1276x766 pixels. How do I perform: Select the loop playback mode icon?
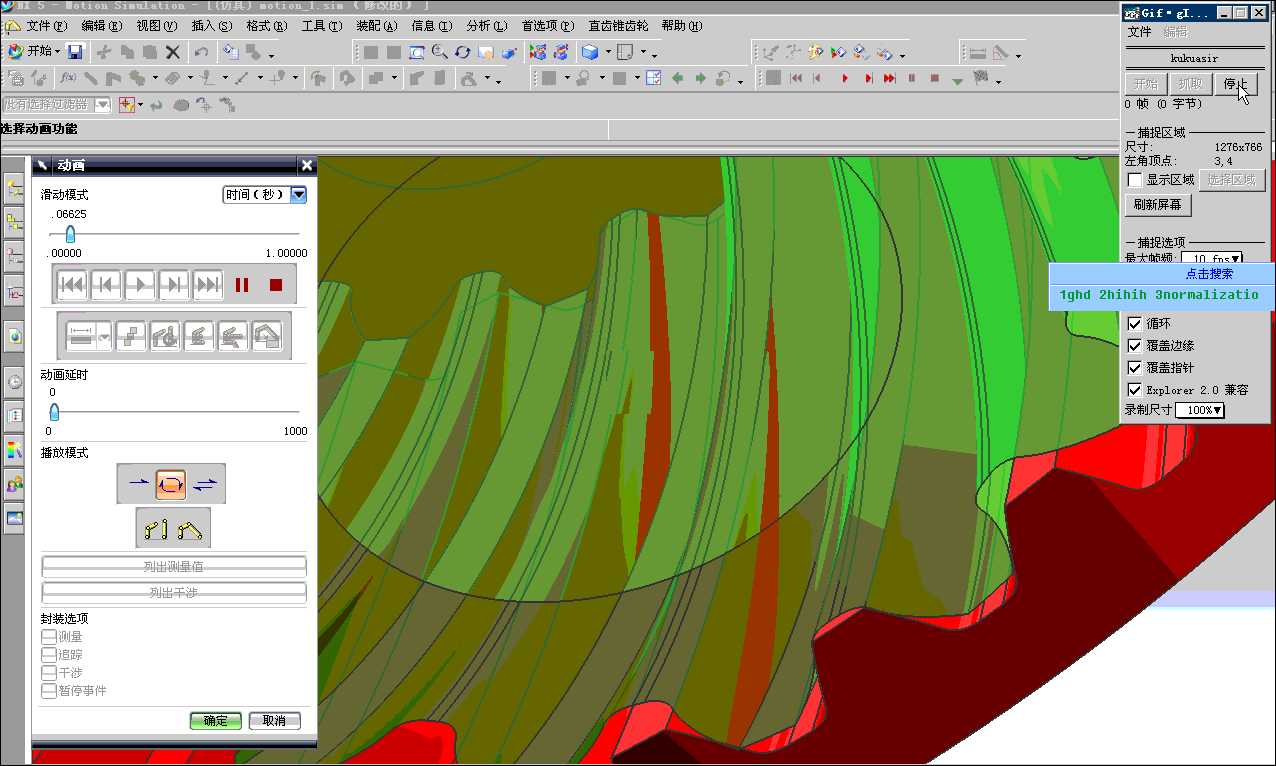click(x=171, y=484)
